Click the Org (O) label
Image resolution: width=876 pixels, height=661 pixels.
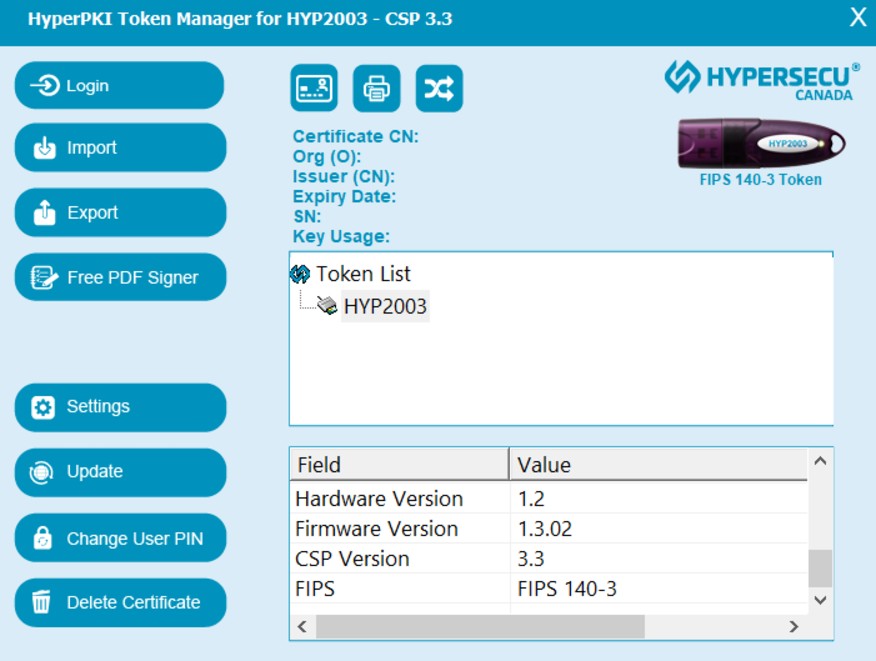327,156
